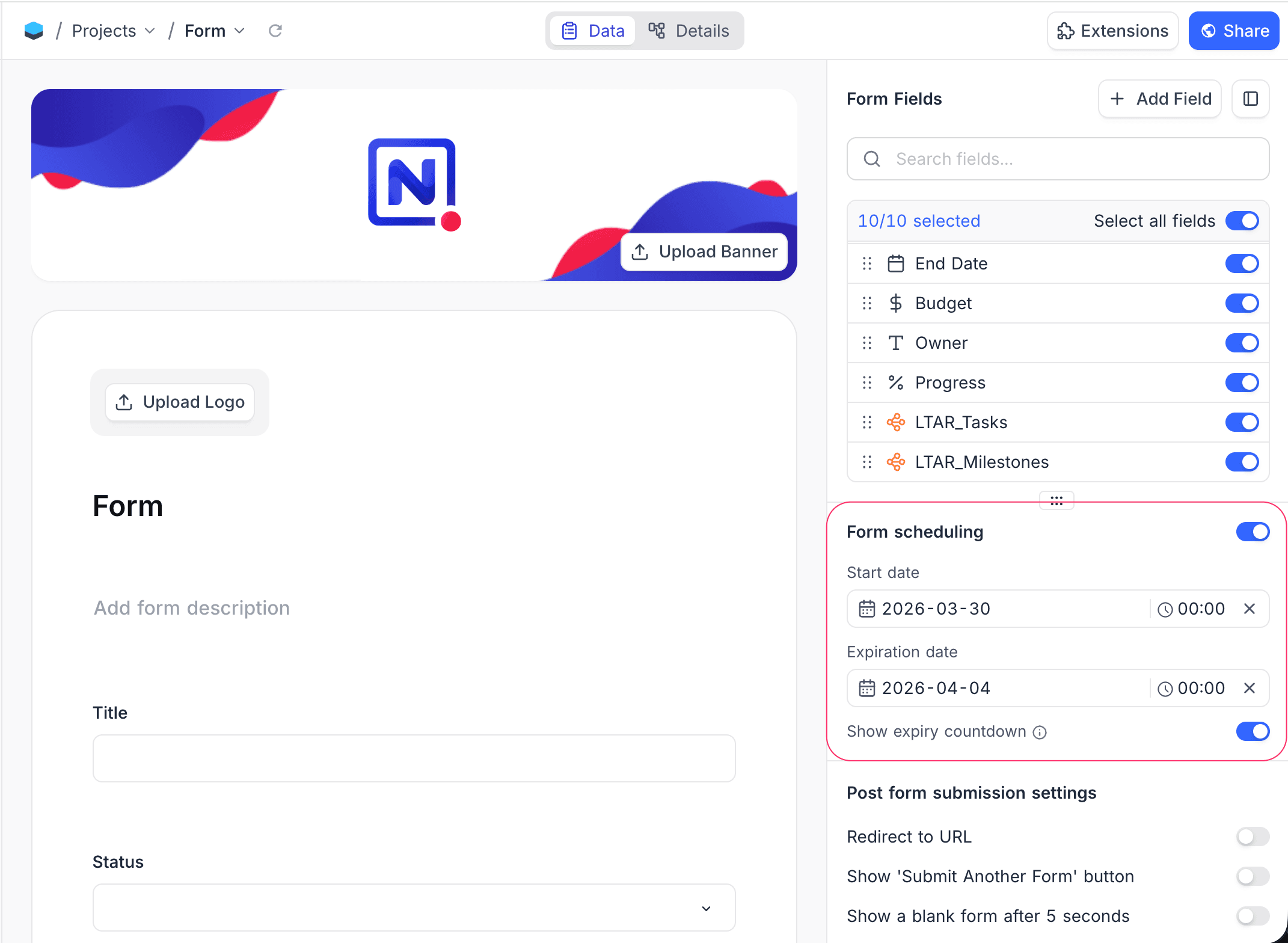Clear the expiration date with X icon

click(x=1249, y=688)
